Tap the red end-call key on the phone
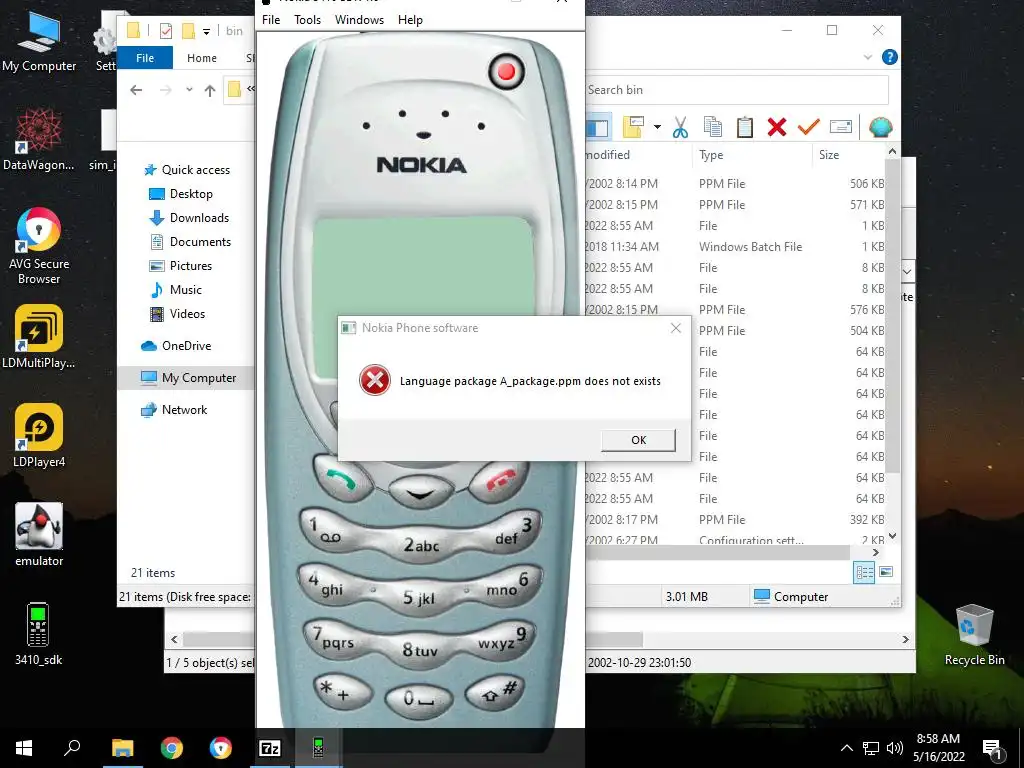 [x=499, y=482]
